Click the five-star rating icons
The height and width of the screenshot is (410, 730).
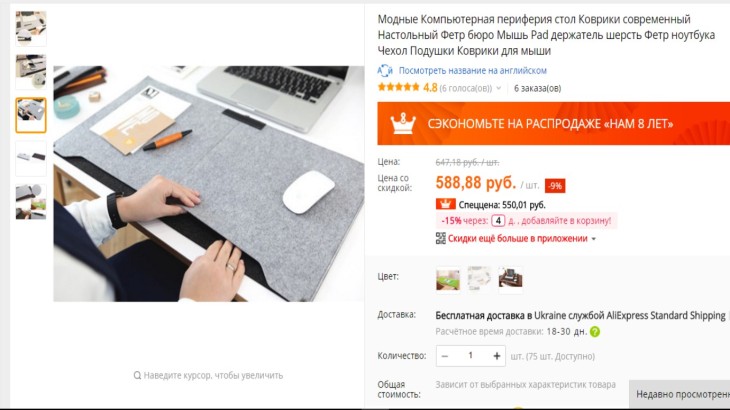[399, 87]
